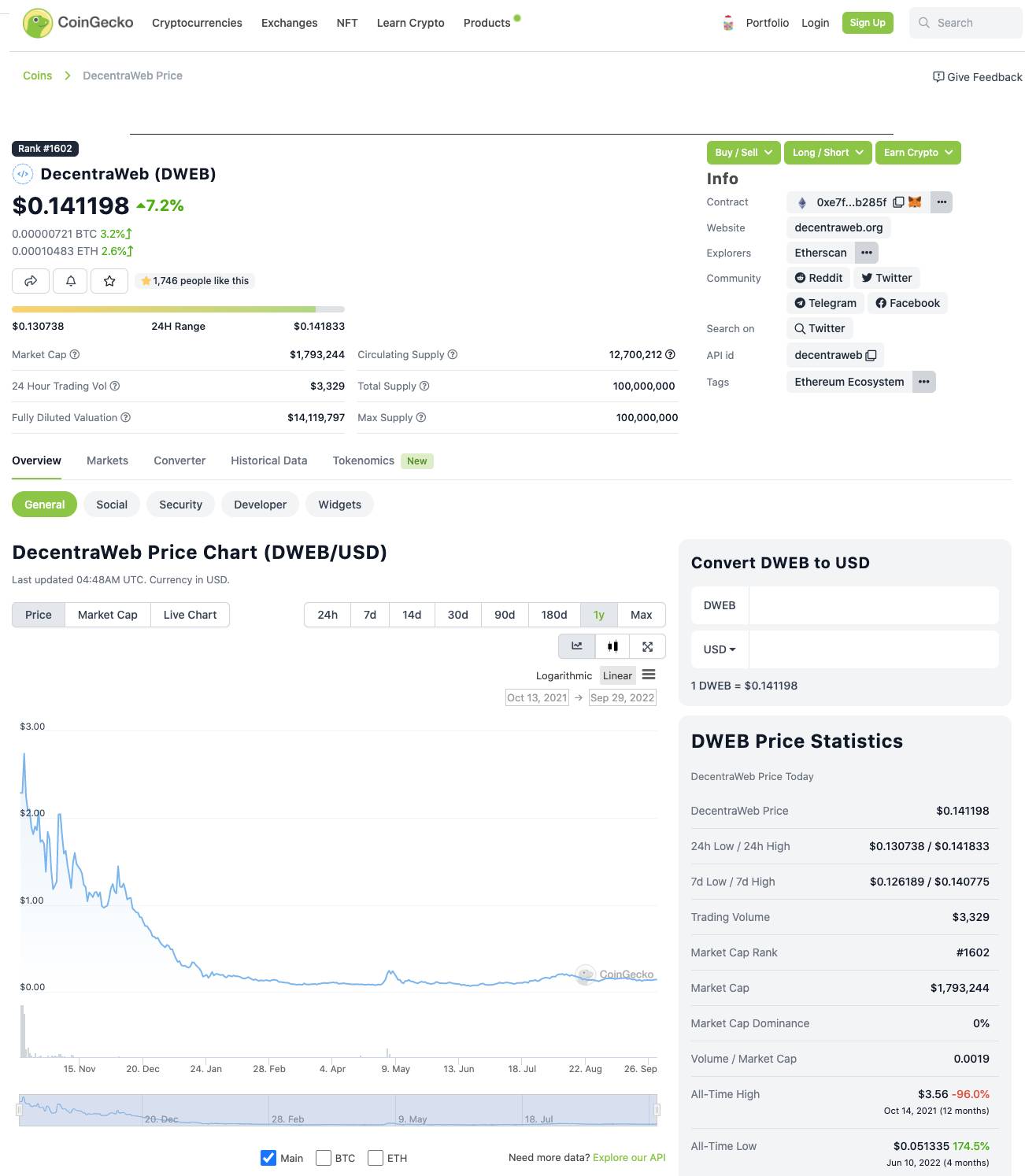Copy the contract address icon
Image resolution: width=1025 pixels, height=1176 pixels.
point(898,202)
